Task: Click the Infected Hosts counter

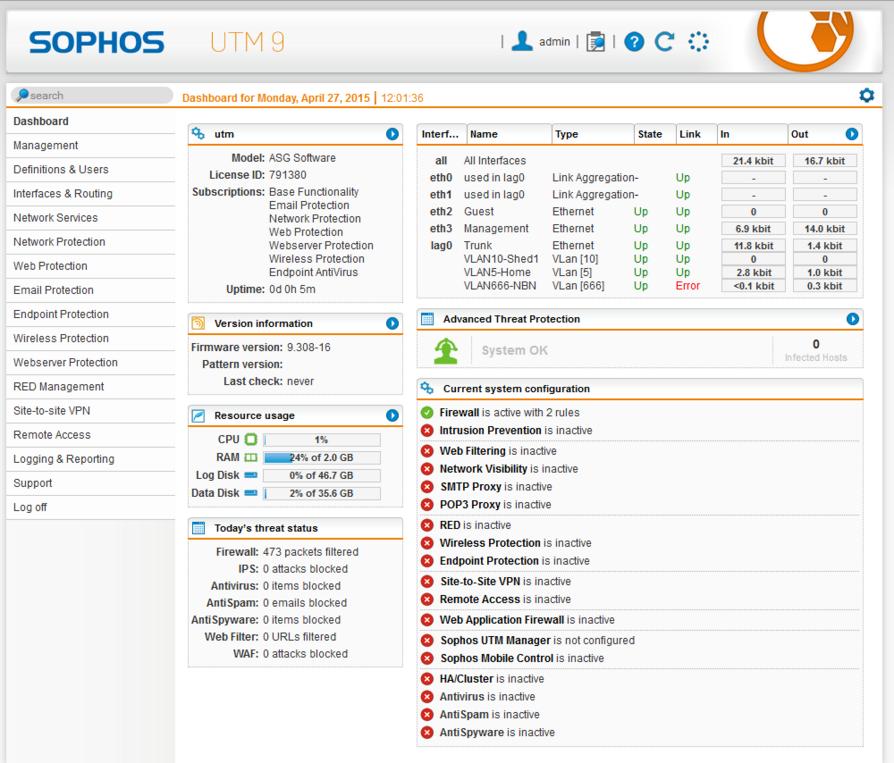Action: click(816, 350)
